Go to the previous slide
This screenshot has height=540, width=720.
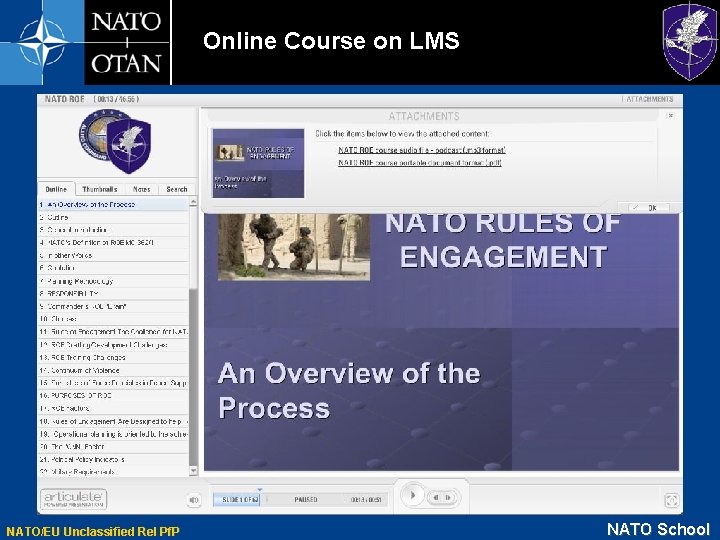tap(436, 497)
